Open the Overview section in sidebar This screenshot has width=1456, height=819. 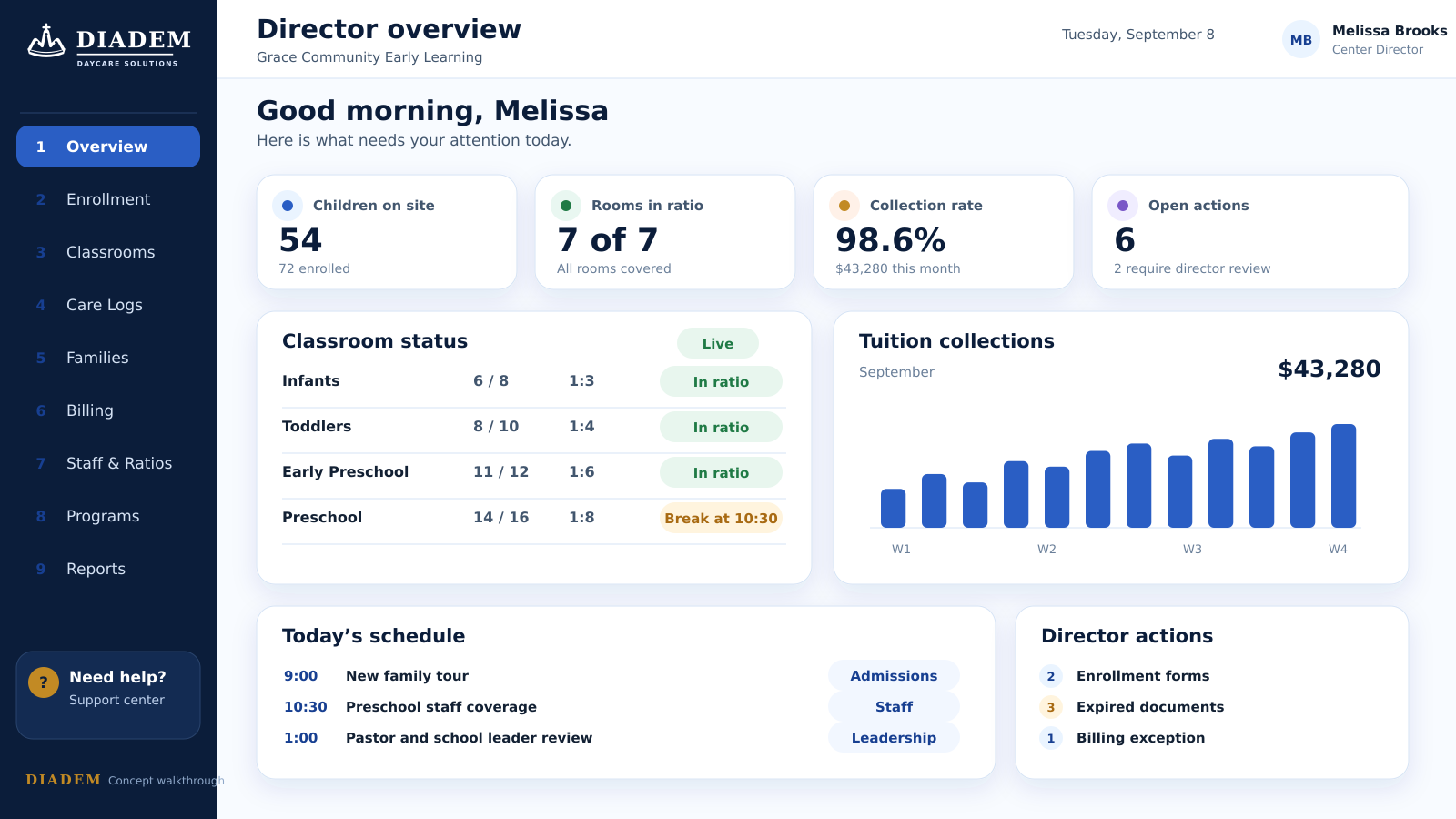108,147
